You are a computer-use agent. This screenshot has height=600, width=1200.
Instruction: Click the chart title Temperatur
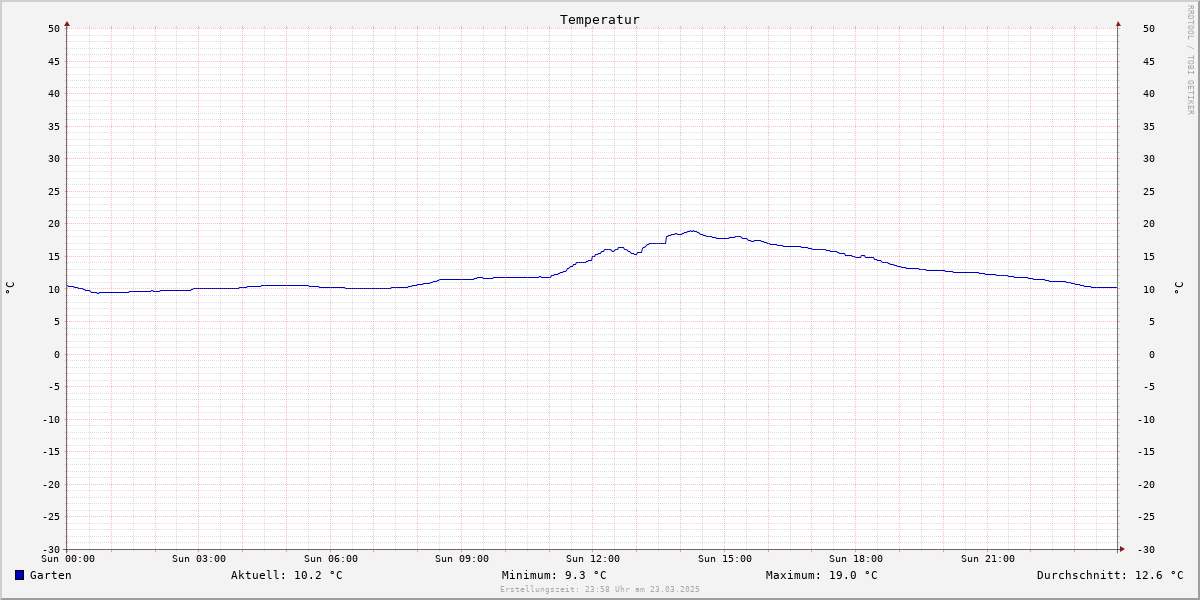point(600,20)
